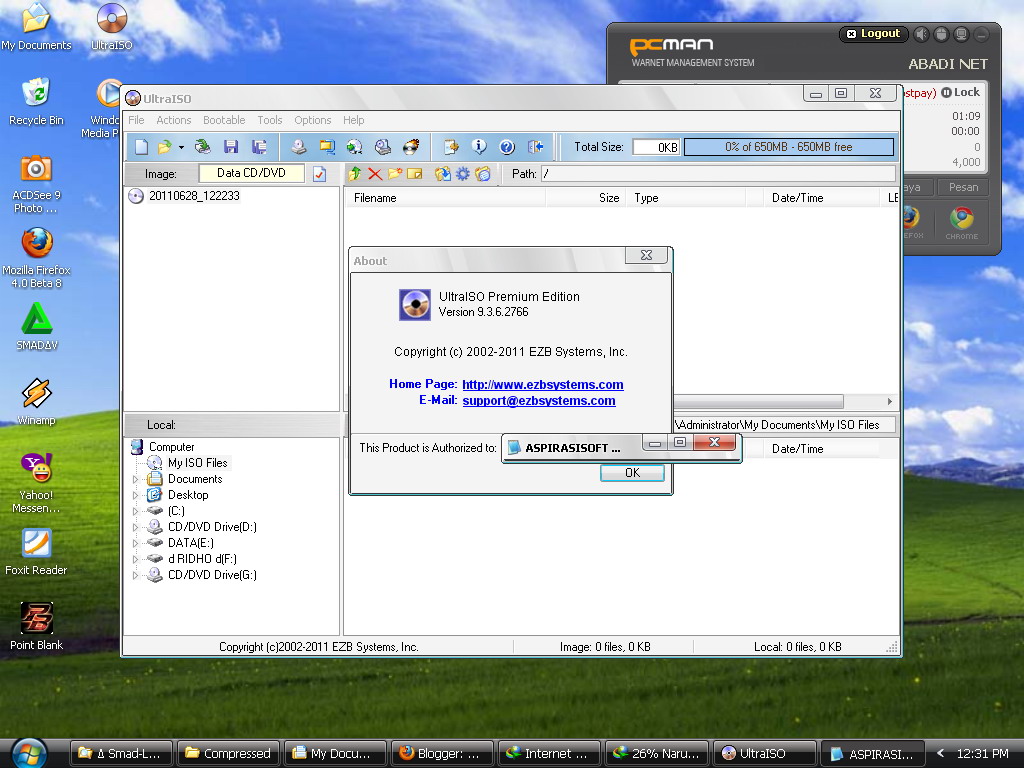Click the New Folder icon

coord(394,174)
